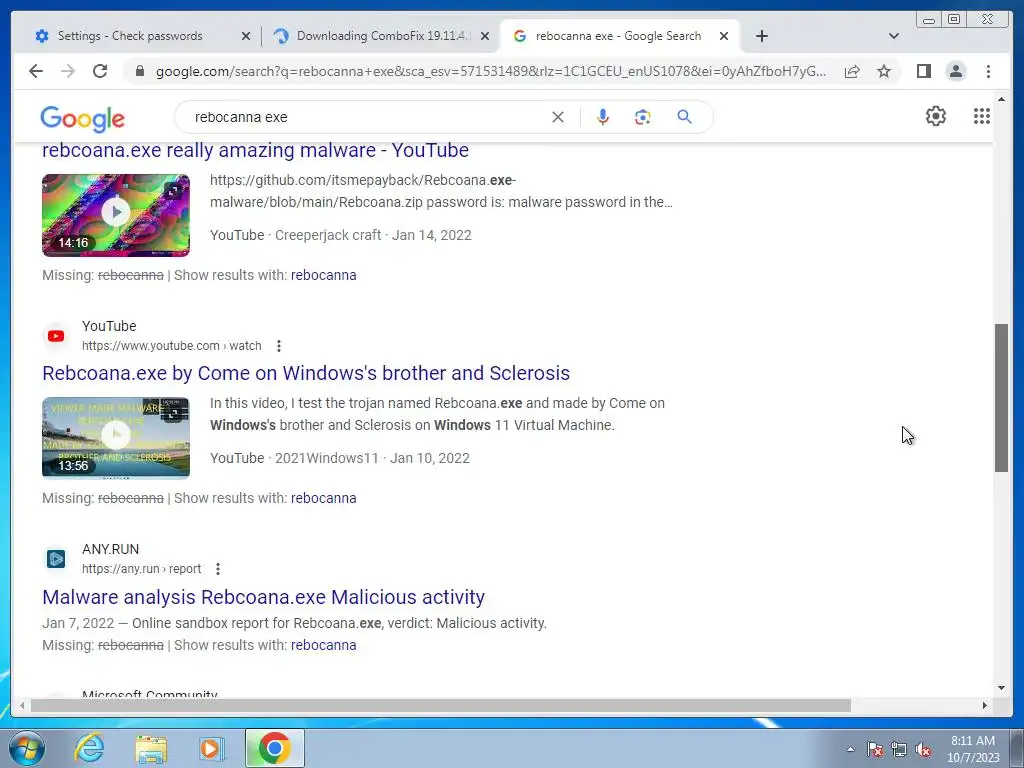View site information padlock icon
1024x768 pixels.
point(139,71)
